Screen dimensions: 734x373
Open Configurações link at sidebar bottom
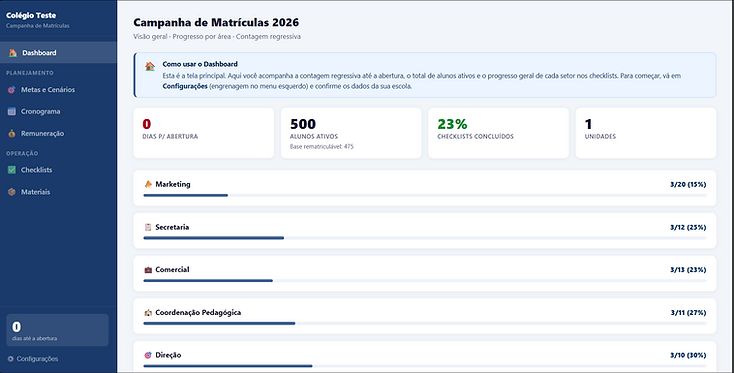(x=33, y=359)
